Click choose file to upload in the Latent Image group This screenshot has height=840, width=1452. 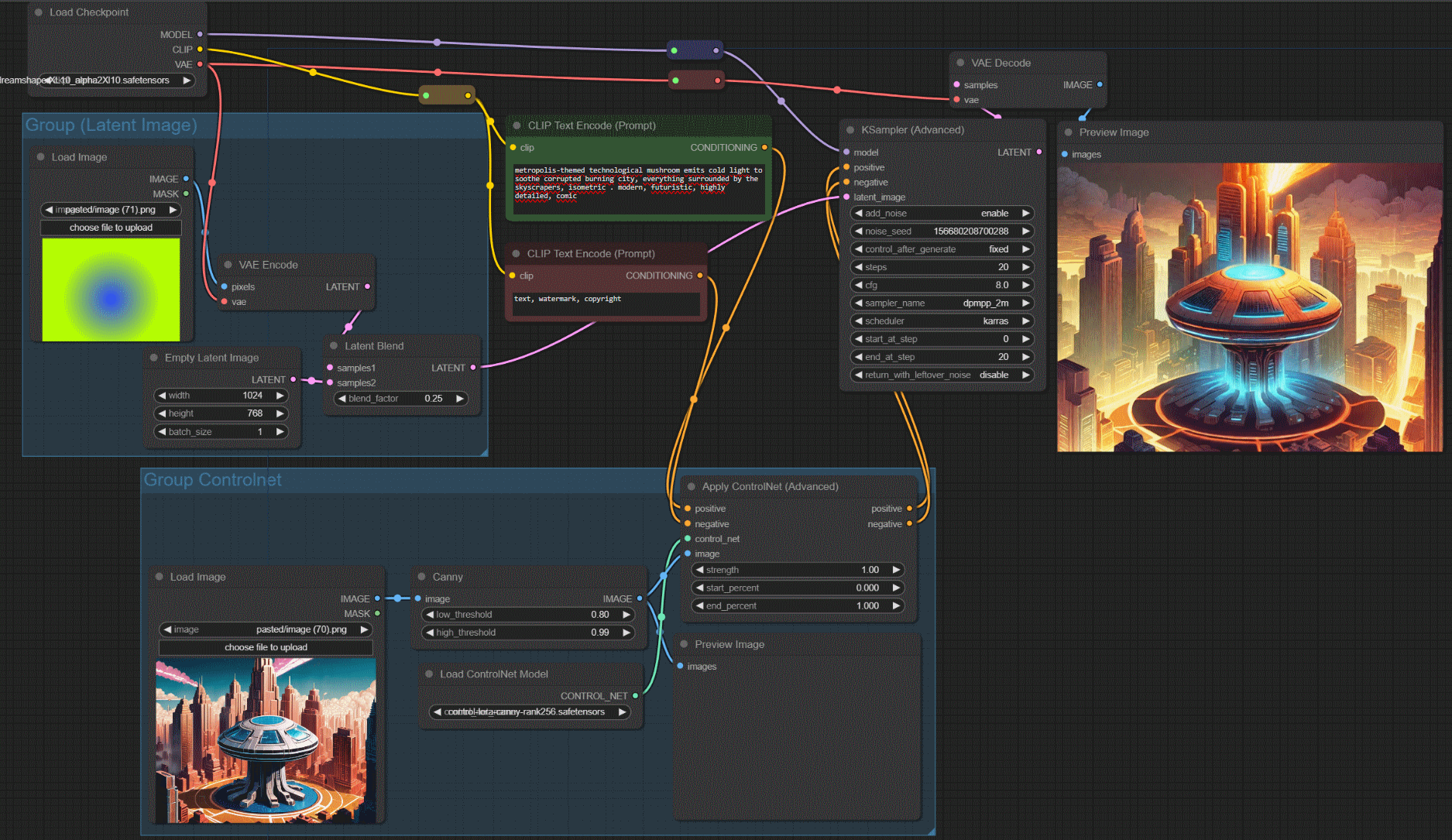pyautogui.click(x=111, y=228)
